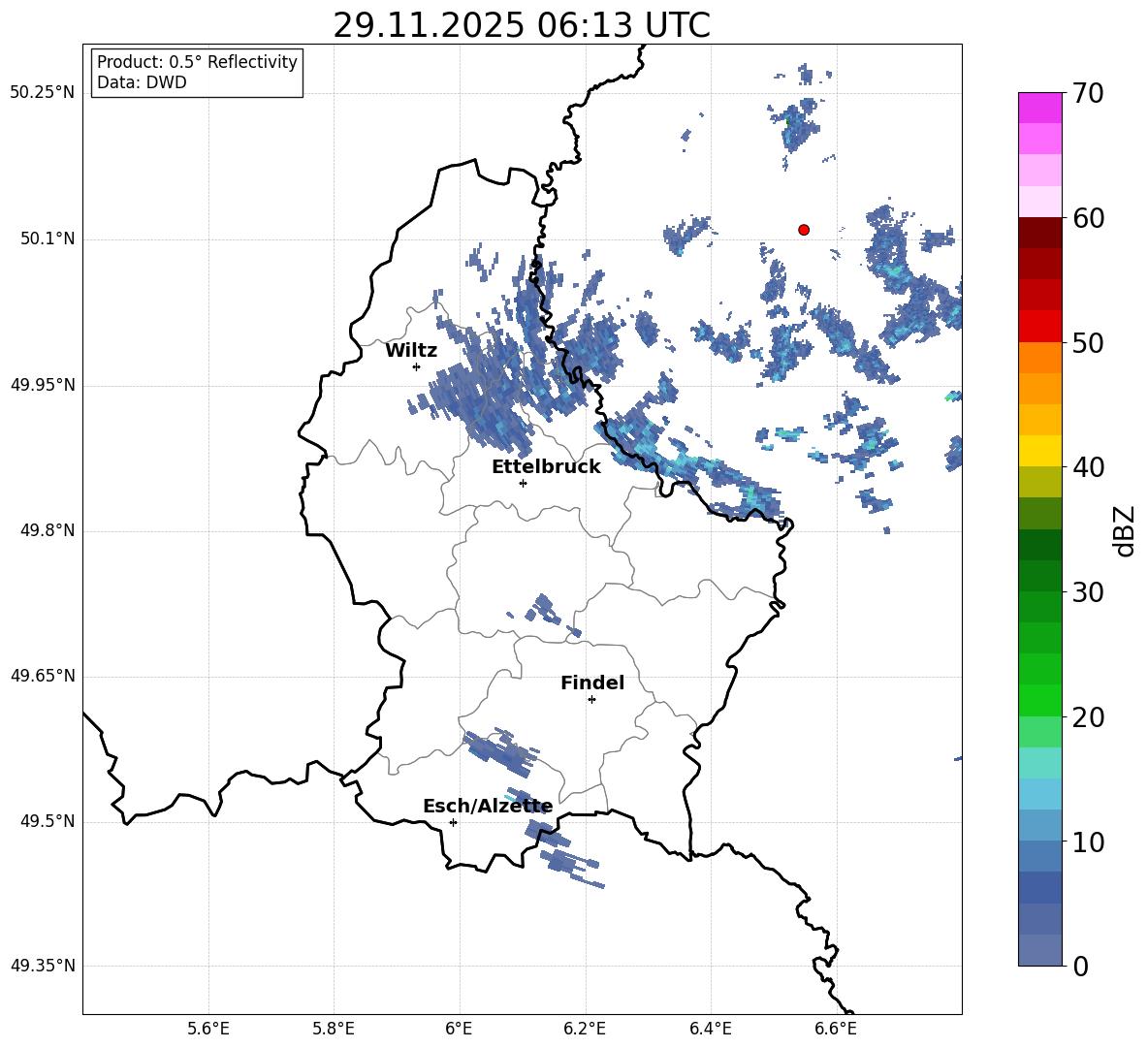The width and height of the screenshot is (1148, 1048).
Task: Click the Wiltz city label
Action: 411,351
